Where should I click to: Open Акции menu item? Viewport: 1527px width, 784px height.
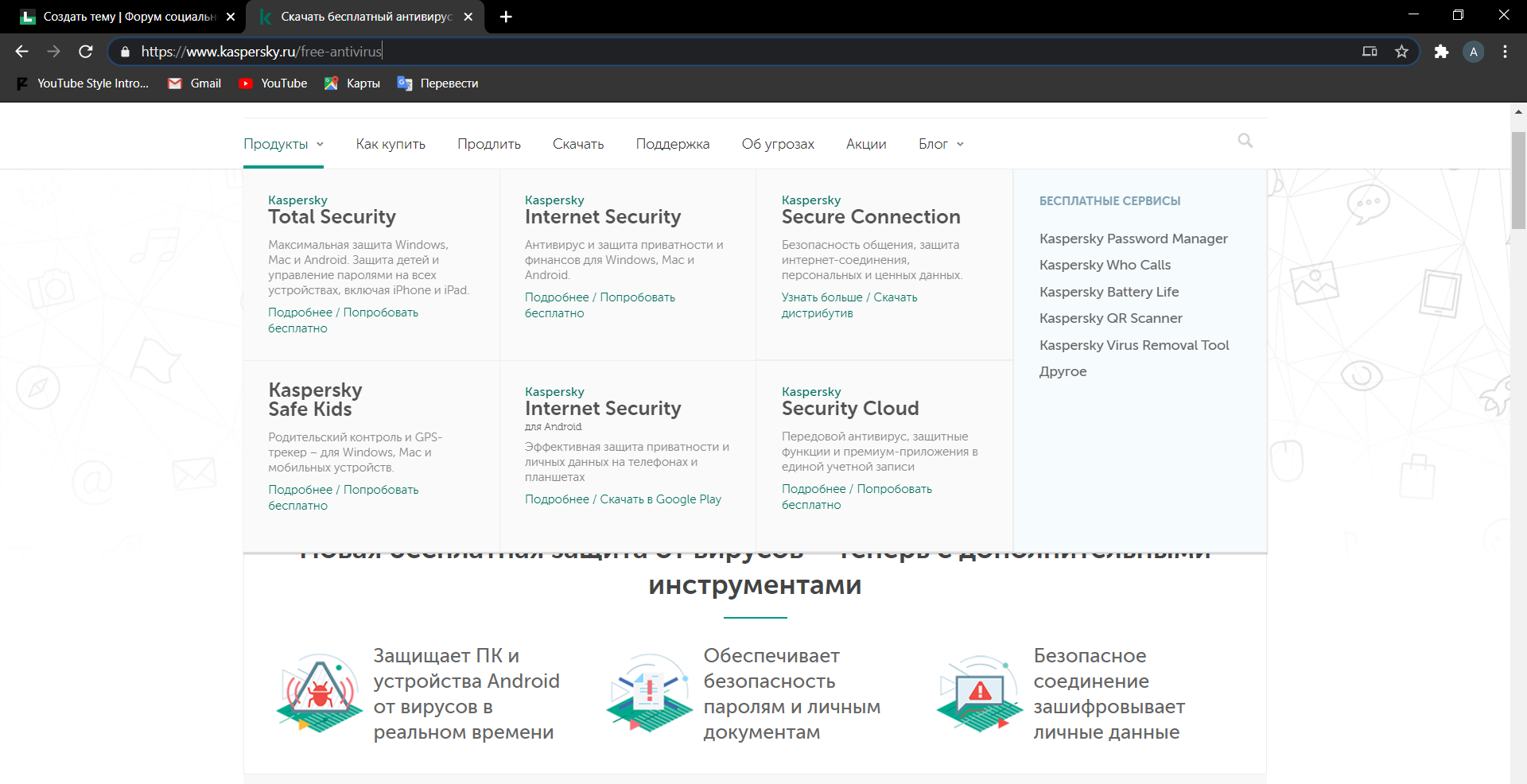pyautogui.click(x=866, y=144)
